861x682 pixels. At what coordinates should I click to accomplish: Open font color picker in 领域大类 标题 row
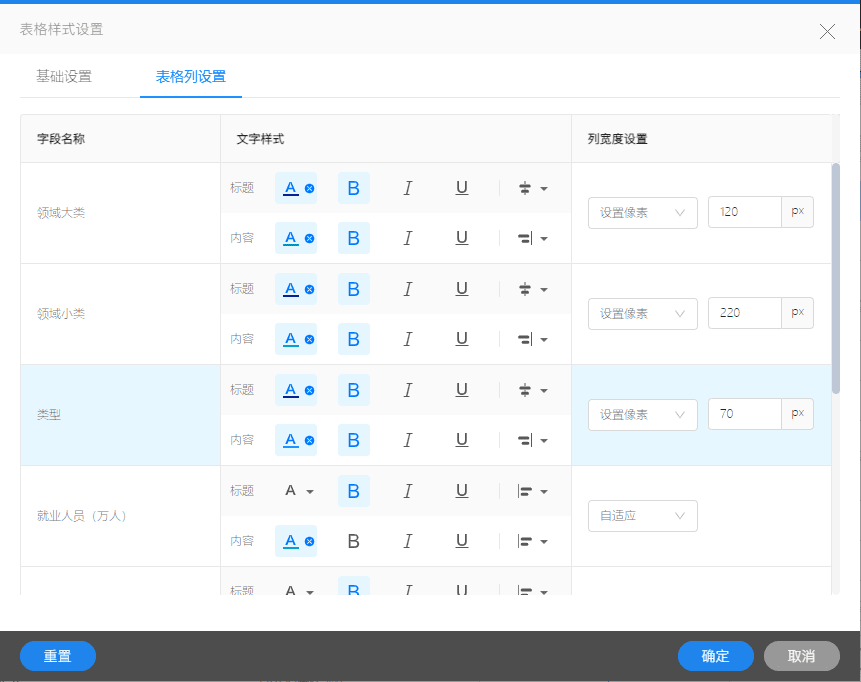click(290, 188)
